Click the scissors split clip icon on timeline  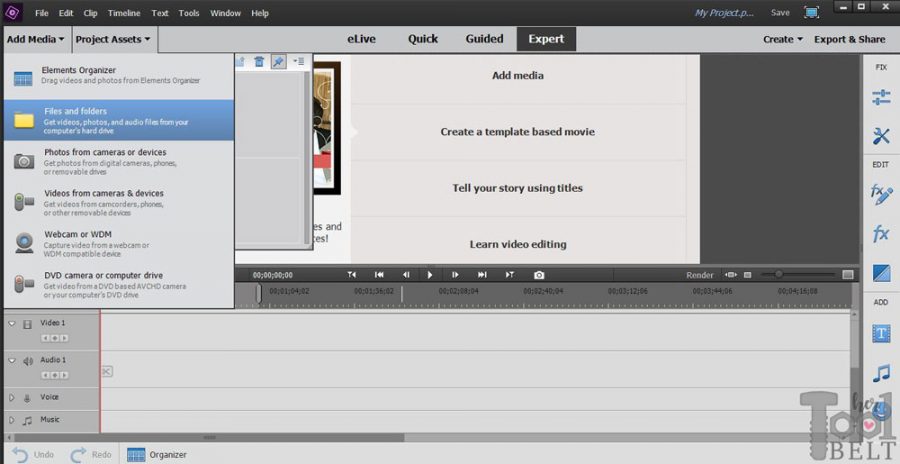[x=107, y=372]
